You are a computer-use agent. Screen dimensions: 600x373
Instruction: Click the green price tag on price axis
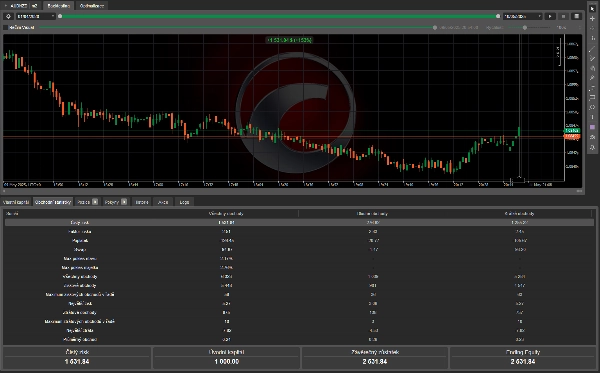[x=572, y=130]
